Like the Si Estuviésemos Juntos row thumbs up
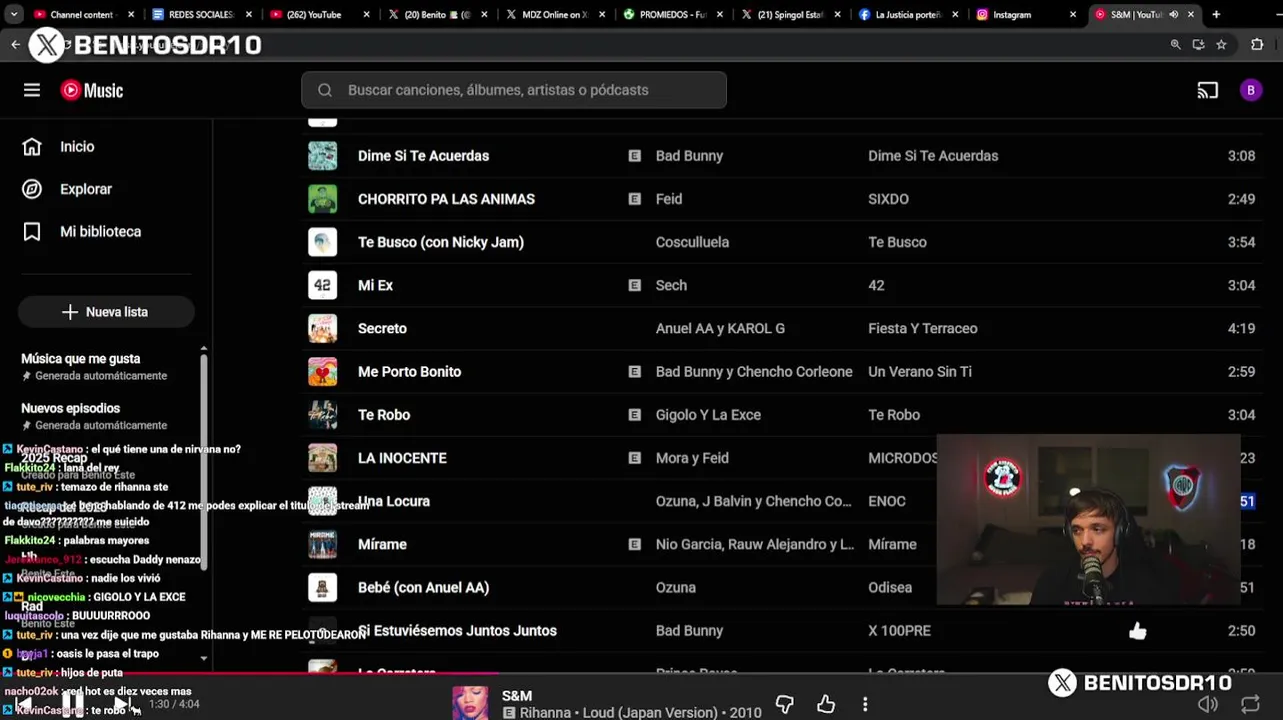The width and height of the screenshot is (1283, 720). coord(1138,631)
